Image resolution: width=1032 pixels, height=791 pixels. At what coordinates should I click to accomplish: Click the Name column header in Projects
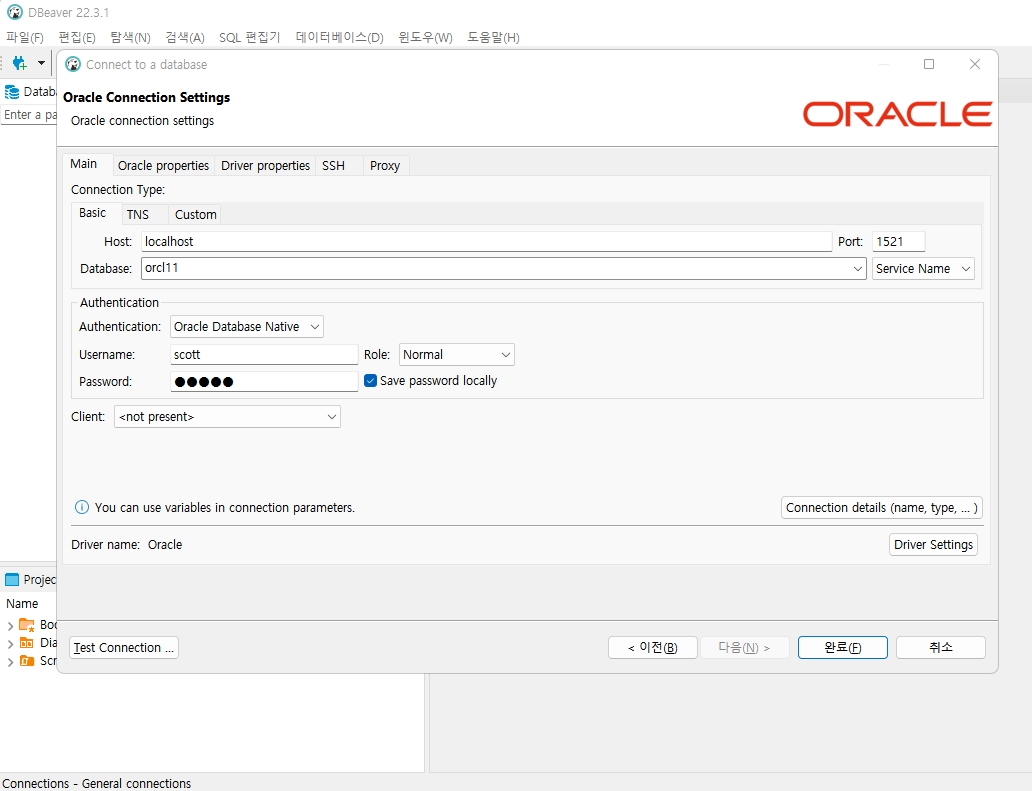point(22,603)
